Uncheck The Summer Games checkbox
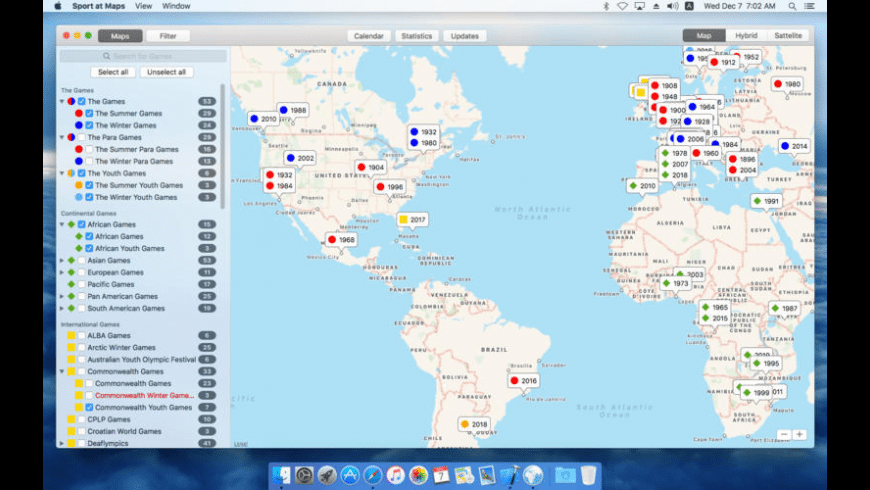Screen dimensions: 870x490 pos(89,113)
